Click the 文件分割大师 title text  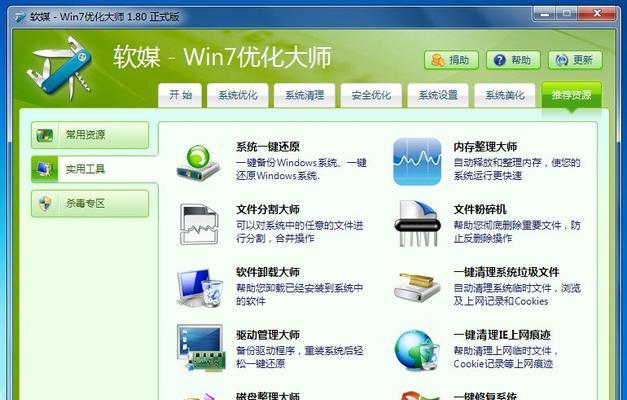pos(268,209)
